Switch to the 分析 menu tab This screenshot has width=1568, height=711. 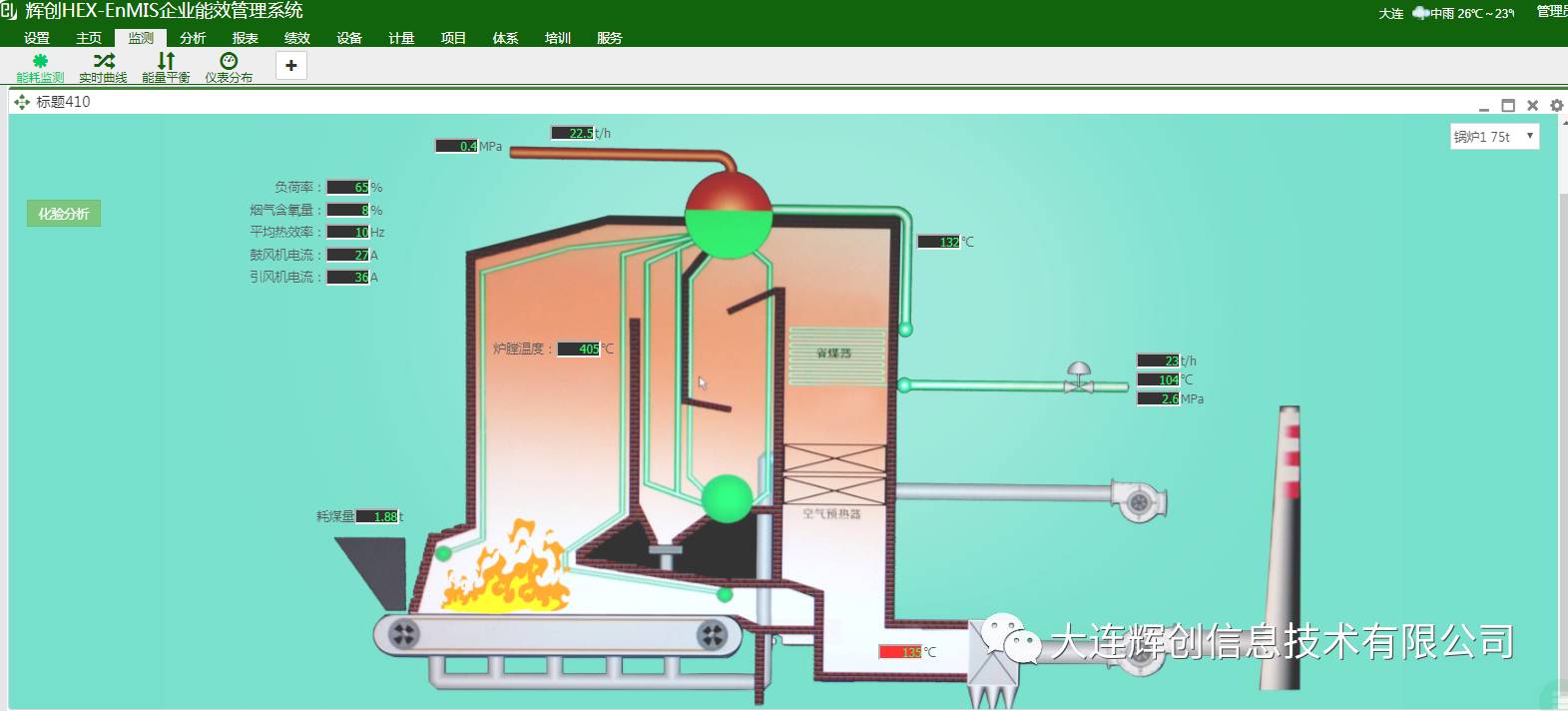pos(193,38)
